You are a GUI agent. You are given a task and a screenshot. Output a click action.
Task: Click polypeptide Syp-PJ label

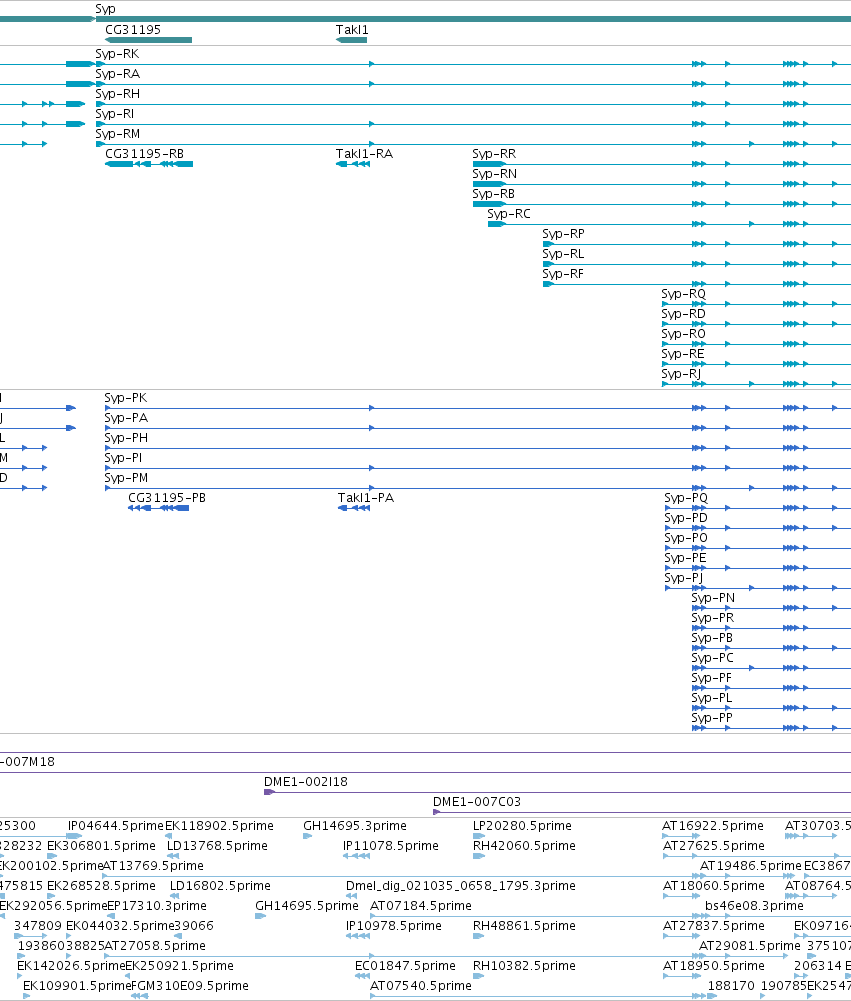(x=684, y=578)
